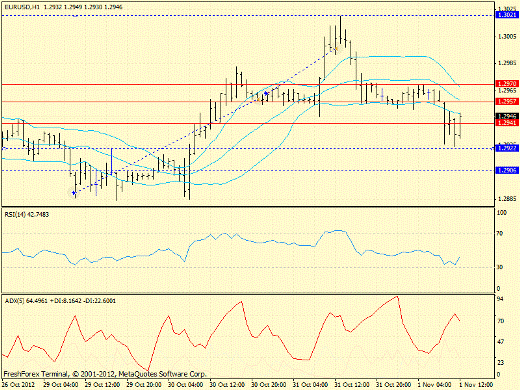Click the 29 Oct 04:00 time label
This screenshot has height=390, width=520.
[x=61, y=385]
